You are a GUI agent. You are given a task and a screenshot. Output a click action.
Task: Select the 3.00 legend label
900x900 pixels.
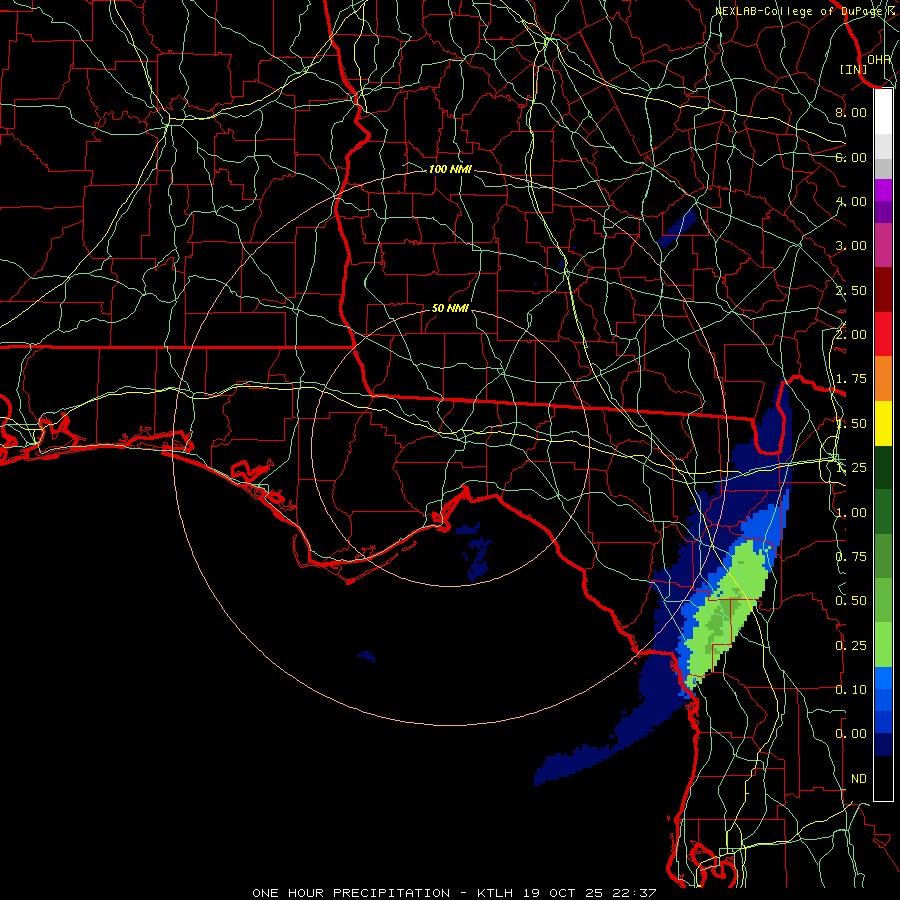851,246
